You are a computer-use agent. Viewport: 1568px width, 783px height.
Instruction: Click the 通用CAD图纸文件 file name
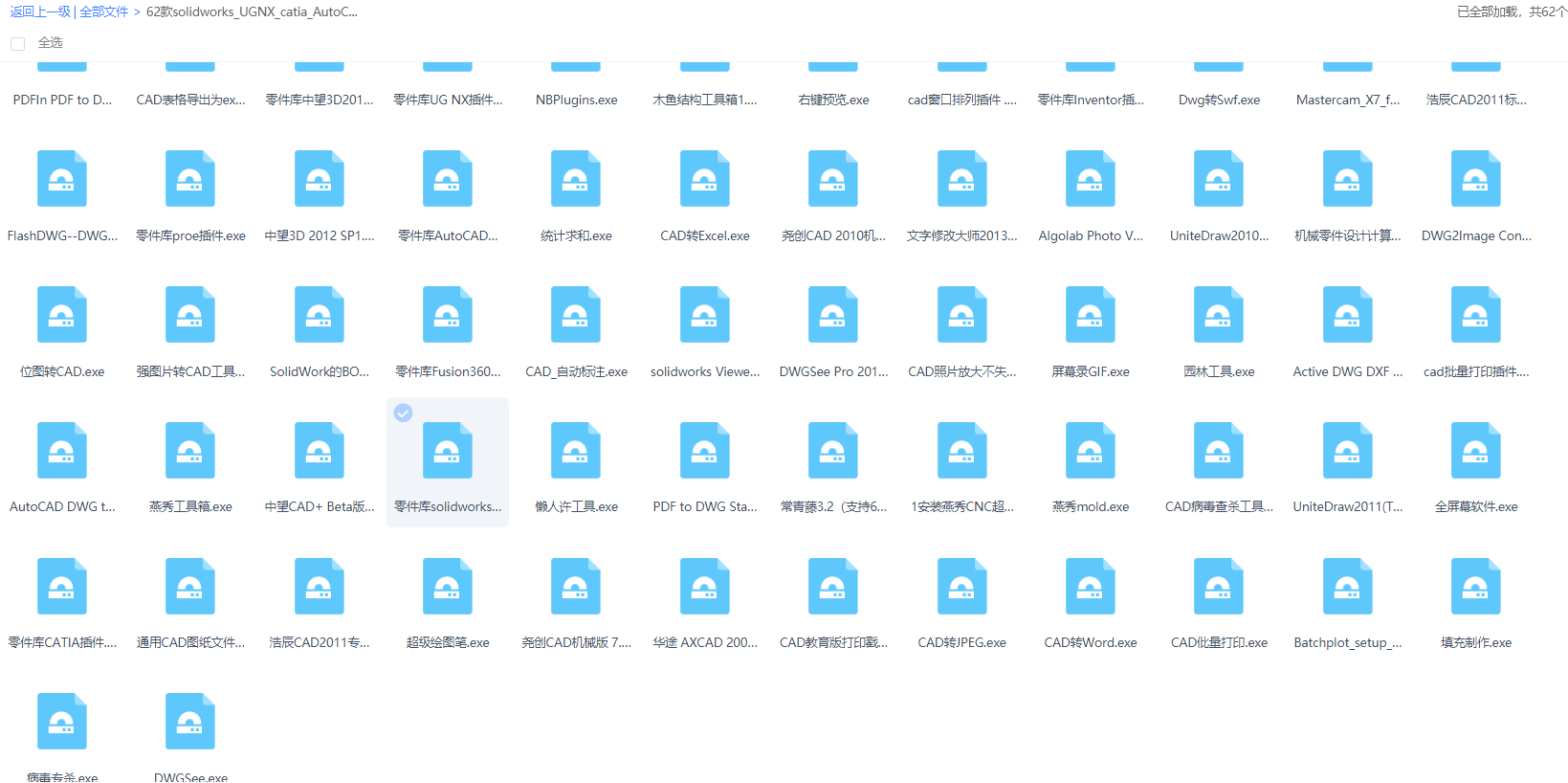tap(190, 642)
